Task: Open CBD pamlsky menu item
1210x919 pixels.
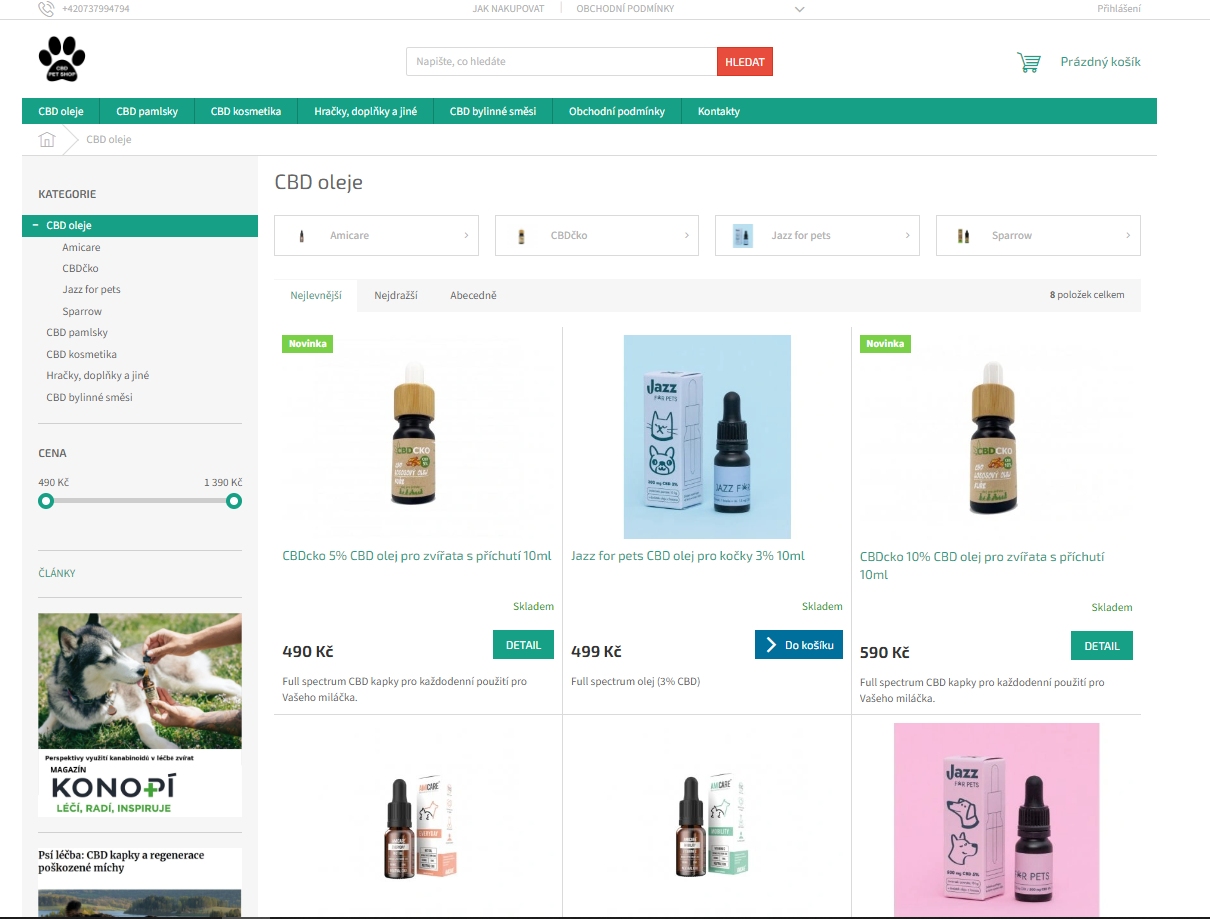Action: pos(147,111)
